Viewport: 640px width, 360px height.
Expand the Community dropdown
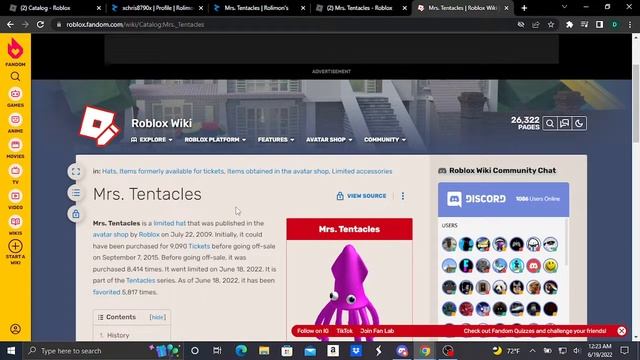[385, 140]
